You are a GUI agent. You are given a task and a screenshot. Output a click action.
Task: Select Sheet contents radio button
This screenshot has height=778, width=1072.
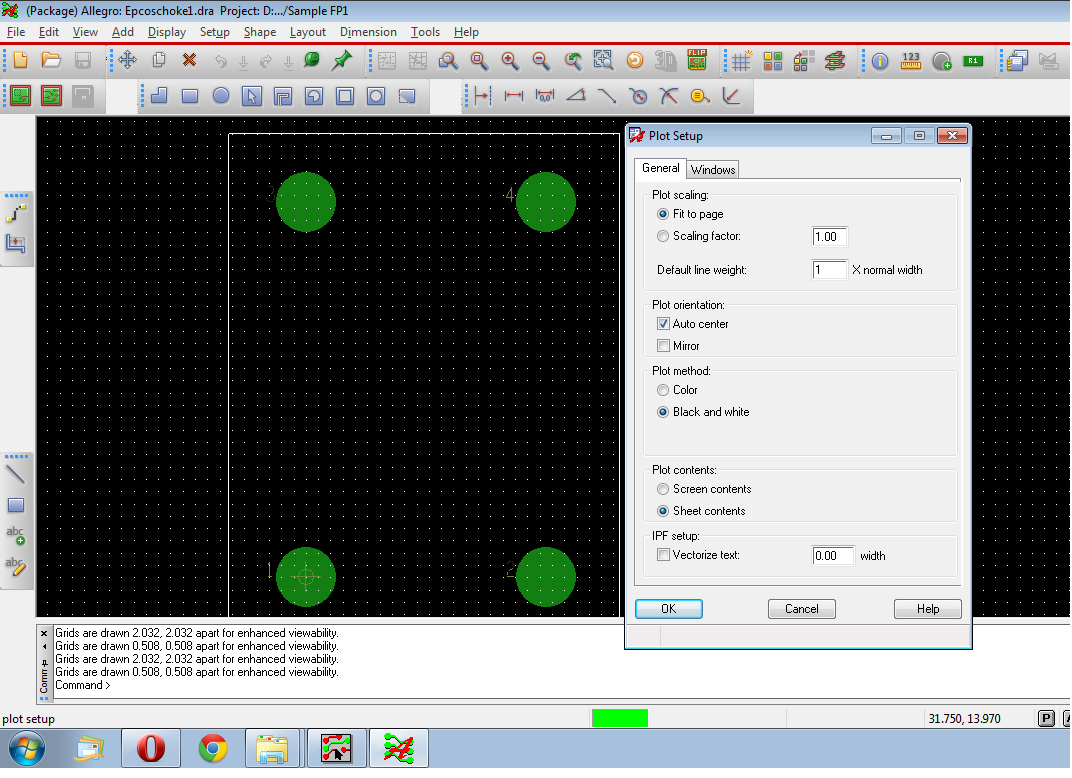[x=662, y=511]
